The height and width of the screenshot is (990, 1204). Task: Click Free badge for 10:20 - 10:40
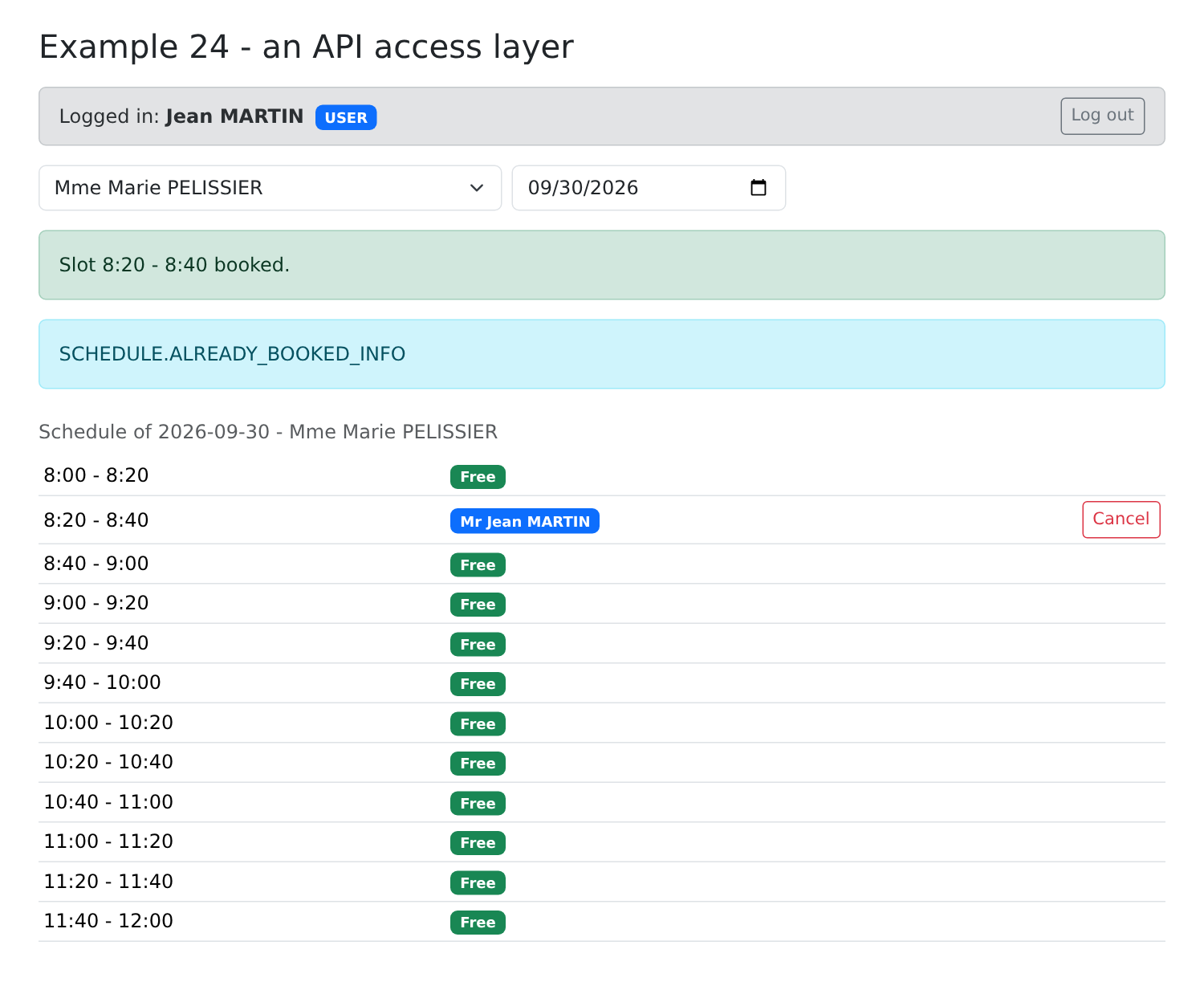(478, 764)
